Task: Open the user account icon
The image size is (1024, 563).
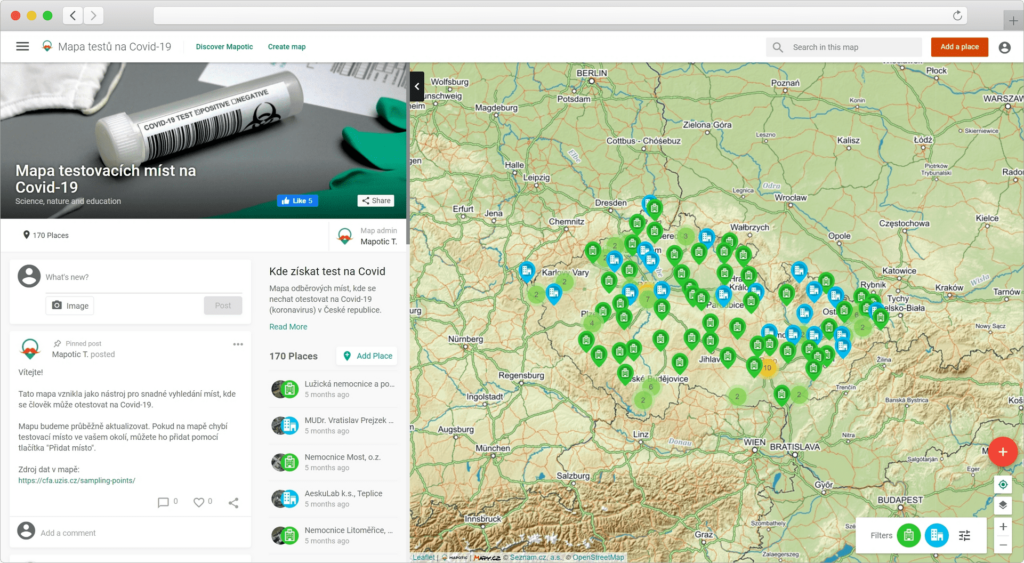Action: tap(1004, 47)
